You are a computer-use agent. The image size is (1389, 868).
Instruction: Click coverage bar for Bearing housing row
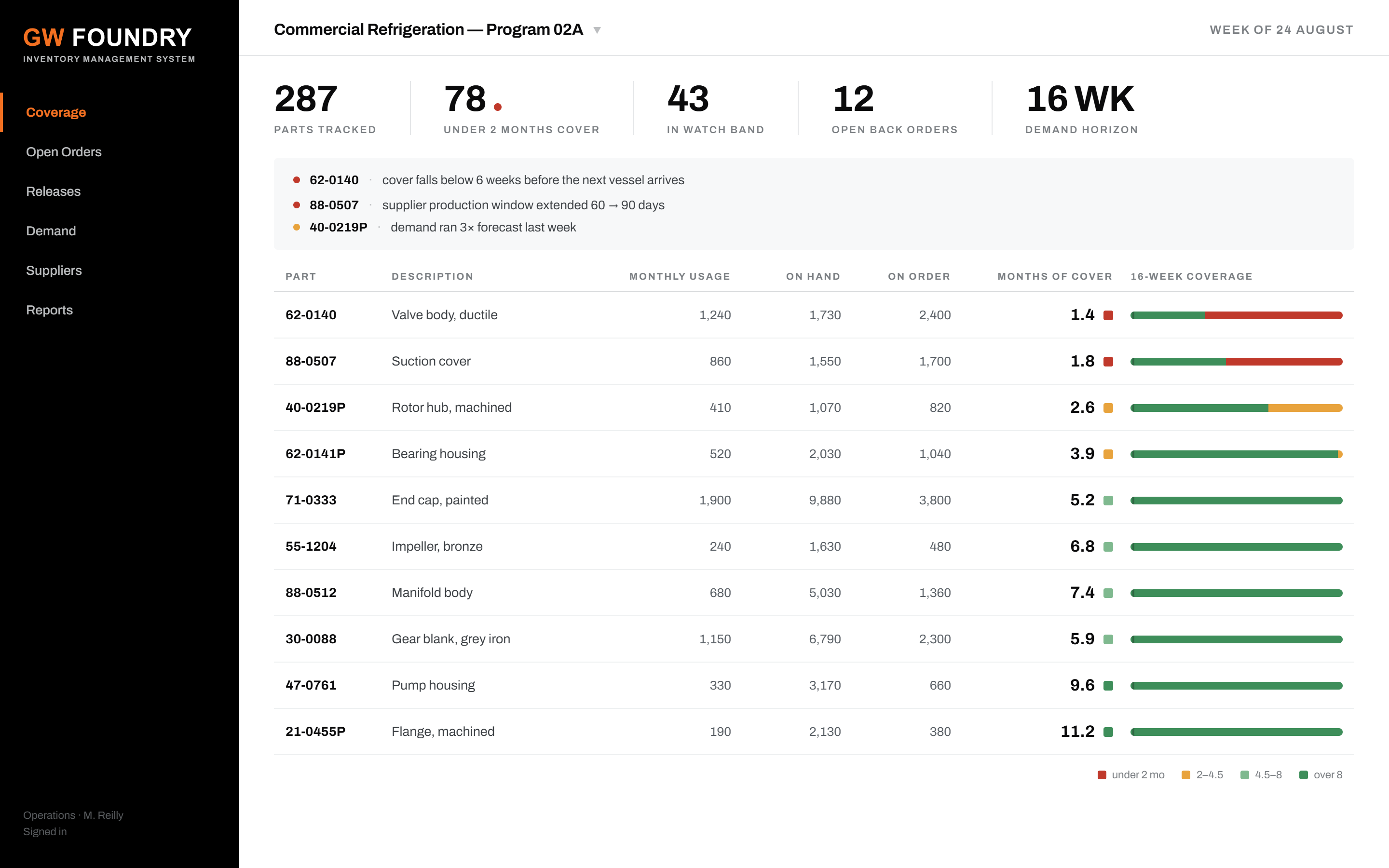(1236, 454)
